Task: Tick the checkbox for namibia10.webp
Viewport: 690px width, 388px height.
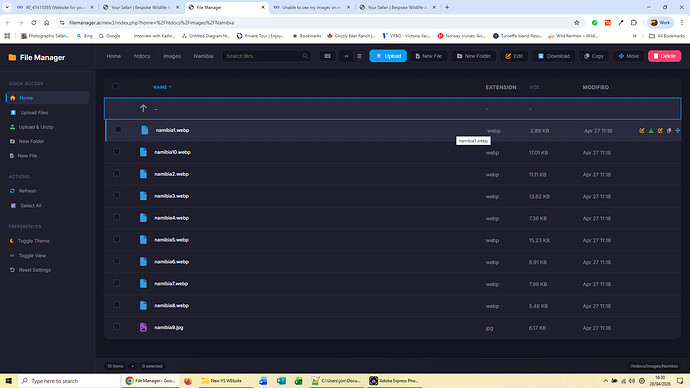Action: [x=117, y=152]
